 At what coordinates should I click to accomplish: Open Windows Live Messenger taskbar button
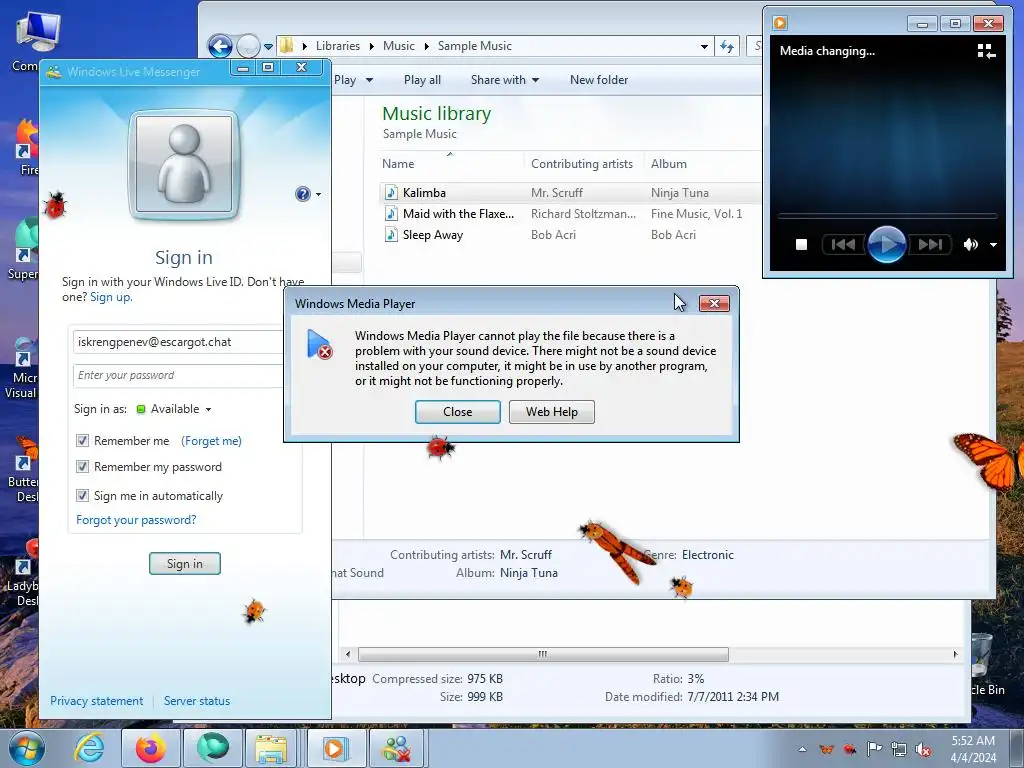[x=397, y=748]
